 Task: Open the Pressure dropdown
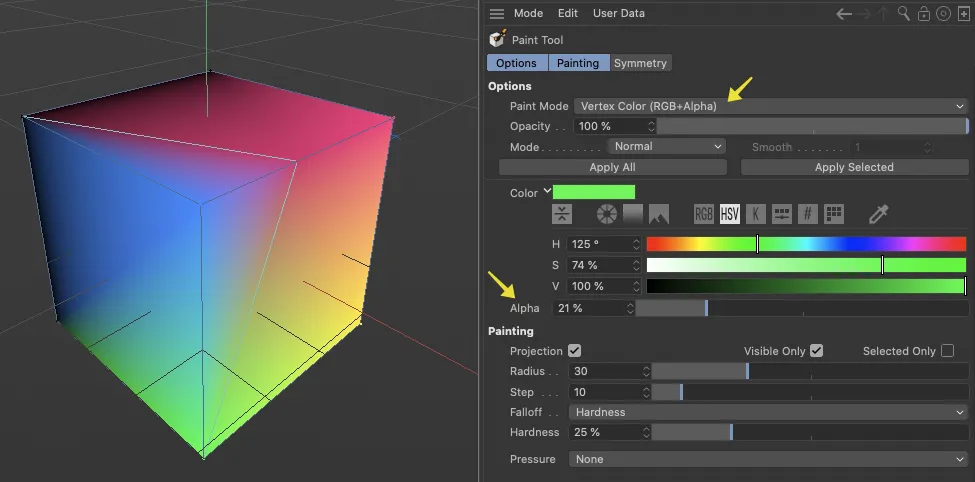(767, 459)
